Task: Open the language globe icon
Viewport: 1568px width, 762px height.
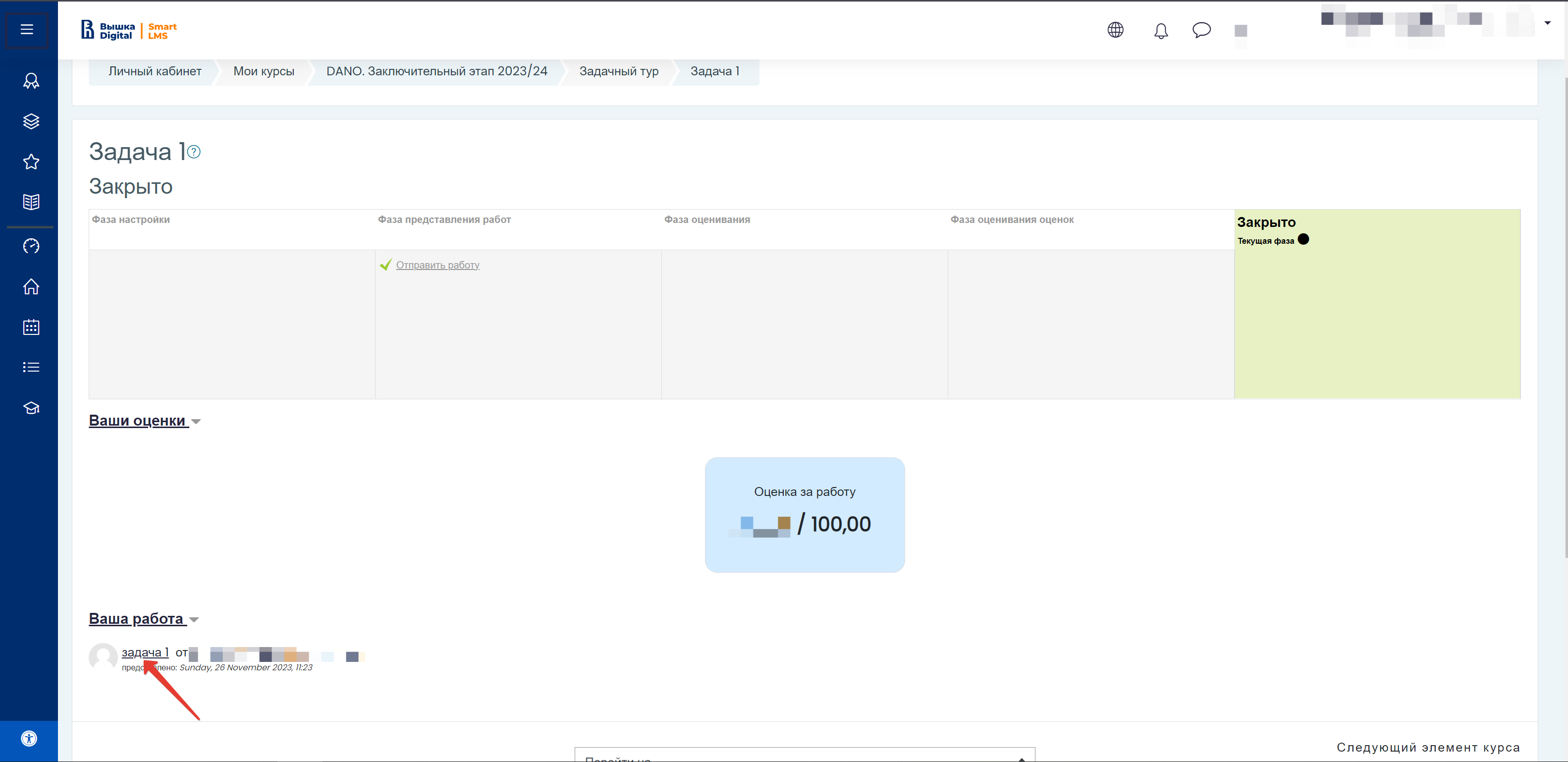Action: pos(1115,30)
